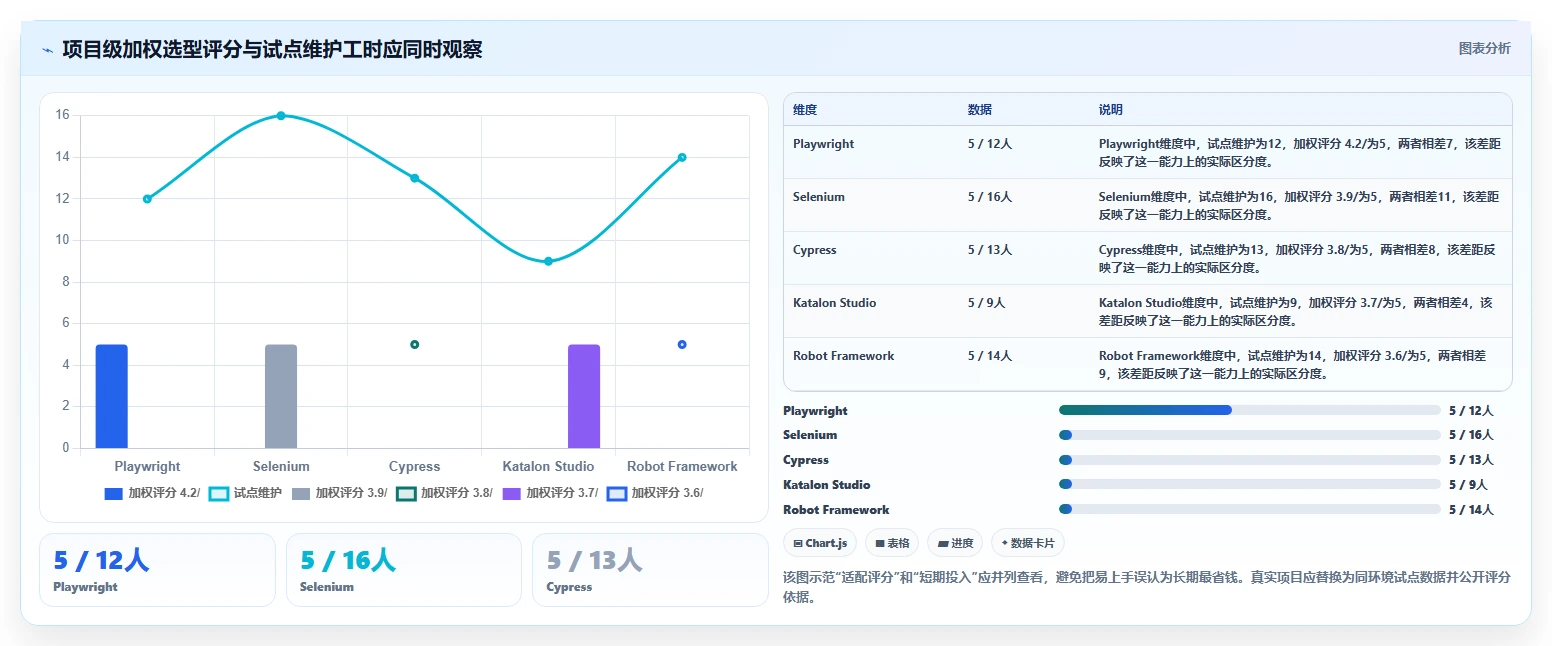Click the cyan swatch for 试点维护
Viewport: 1552px width, 646px height.
click(219, 493)
